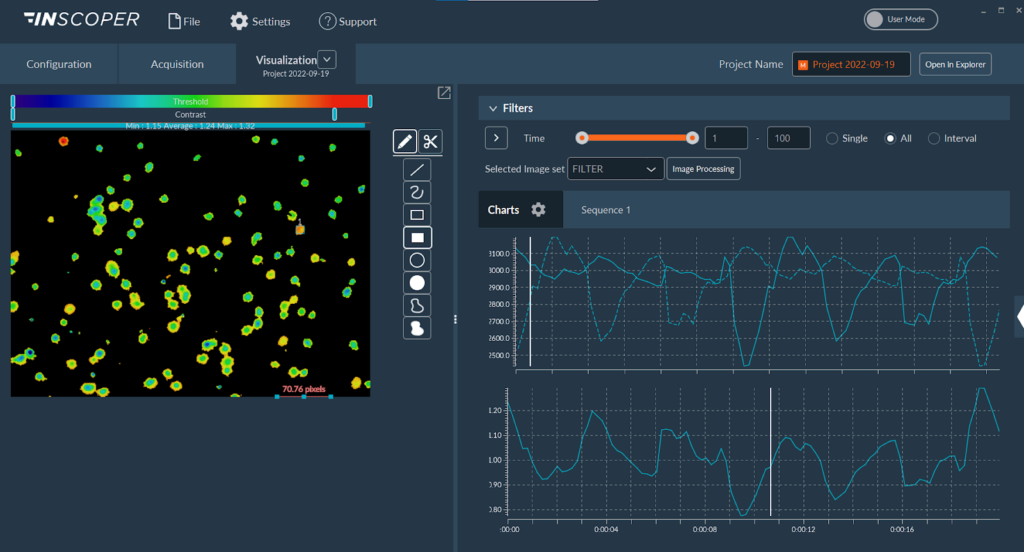This screenshot has width=1024, height=552.
Task: Pick the outlined rectangle tool
Action: (x=417, y=215)
